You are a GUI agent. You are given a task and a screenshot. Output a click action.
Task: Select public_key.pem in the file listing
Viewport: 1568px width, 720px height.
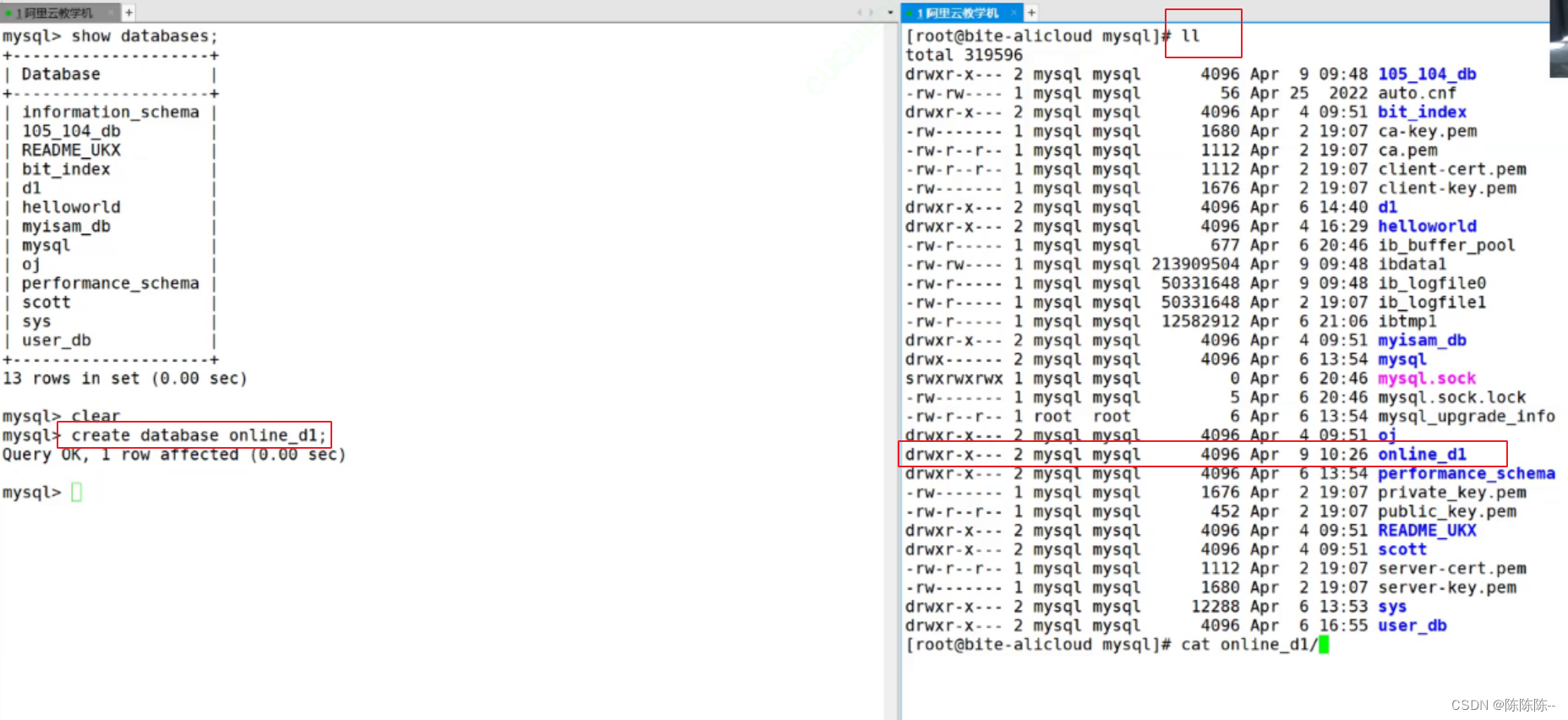pos(1447,511)
